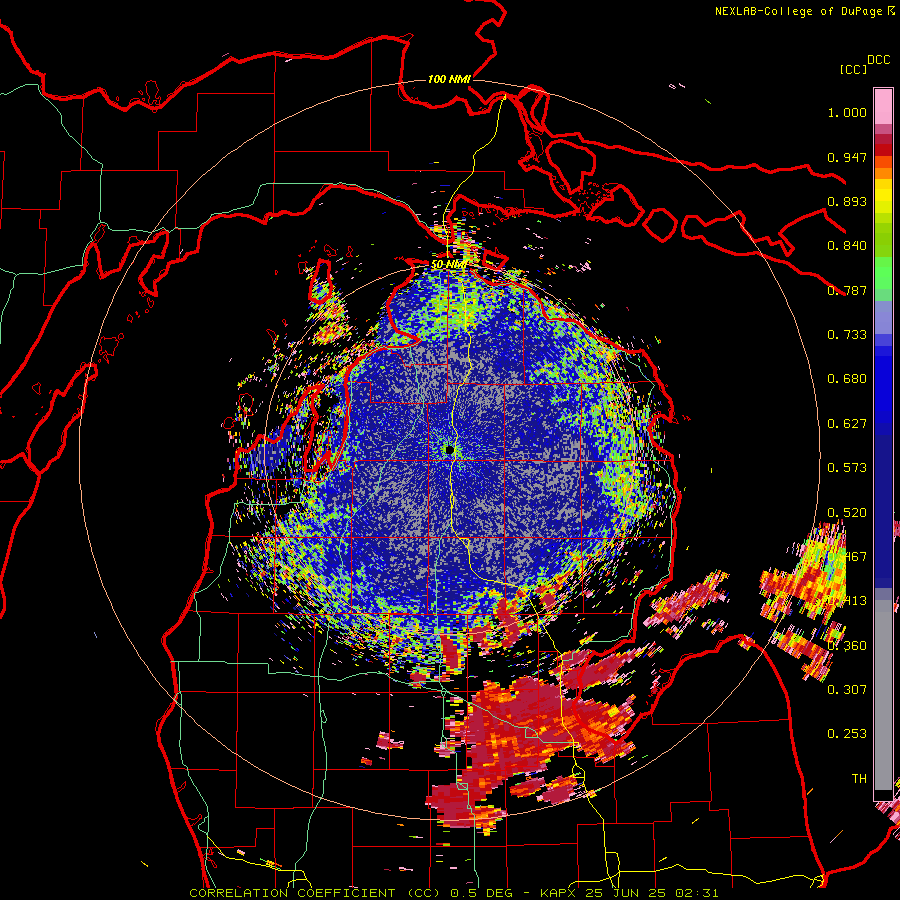Click the TH threshold label
The image size is (900, 900).
coord(859,779)
